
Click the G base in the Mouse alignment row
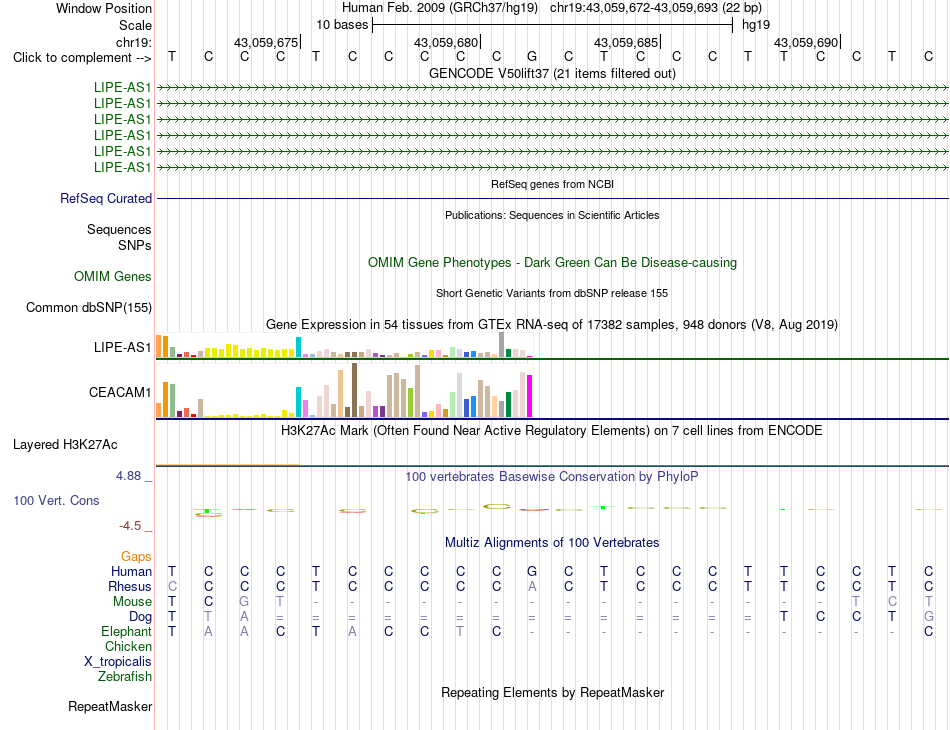click(244, 602)
